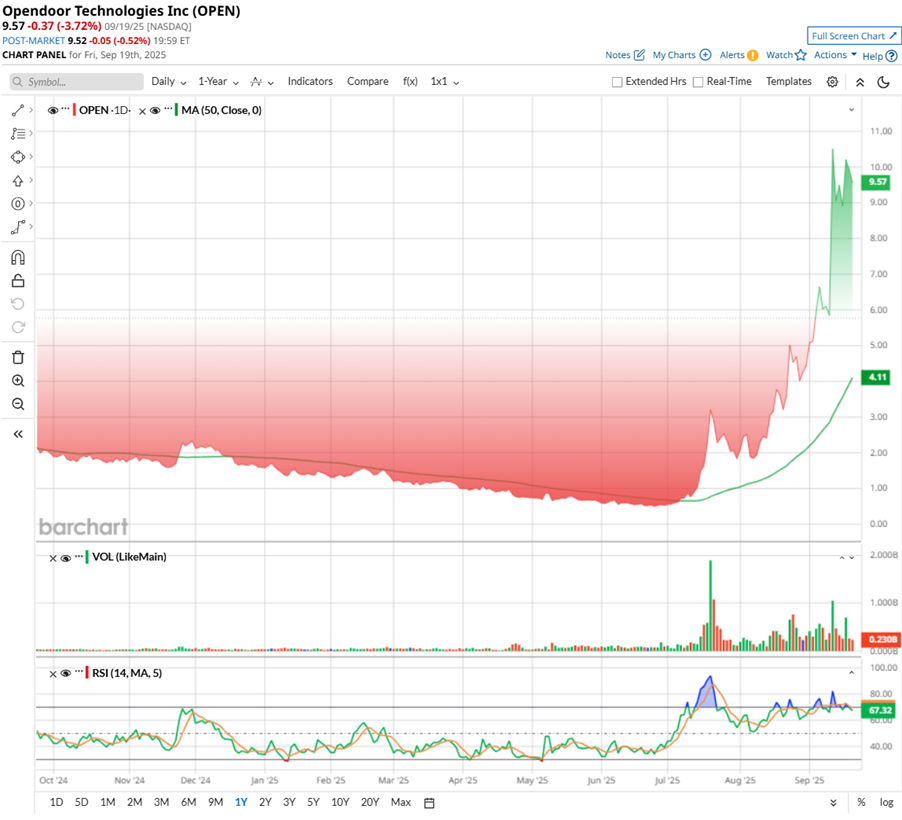Zoom in with magnifier plus icon
The height and width of the screenshot is (820, 902).
18,381
